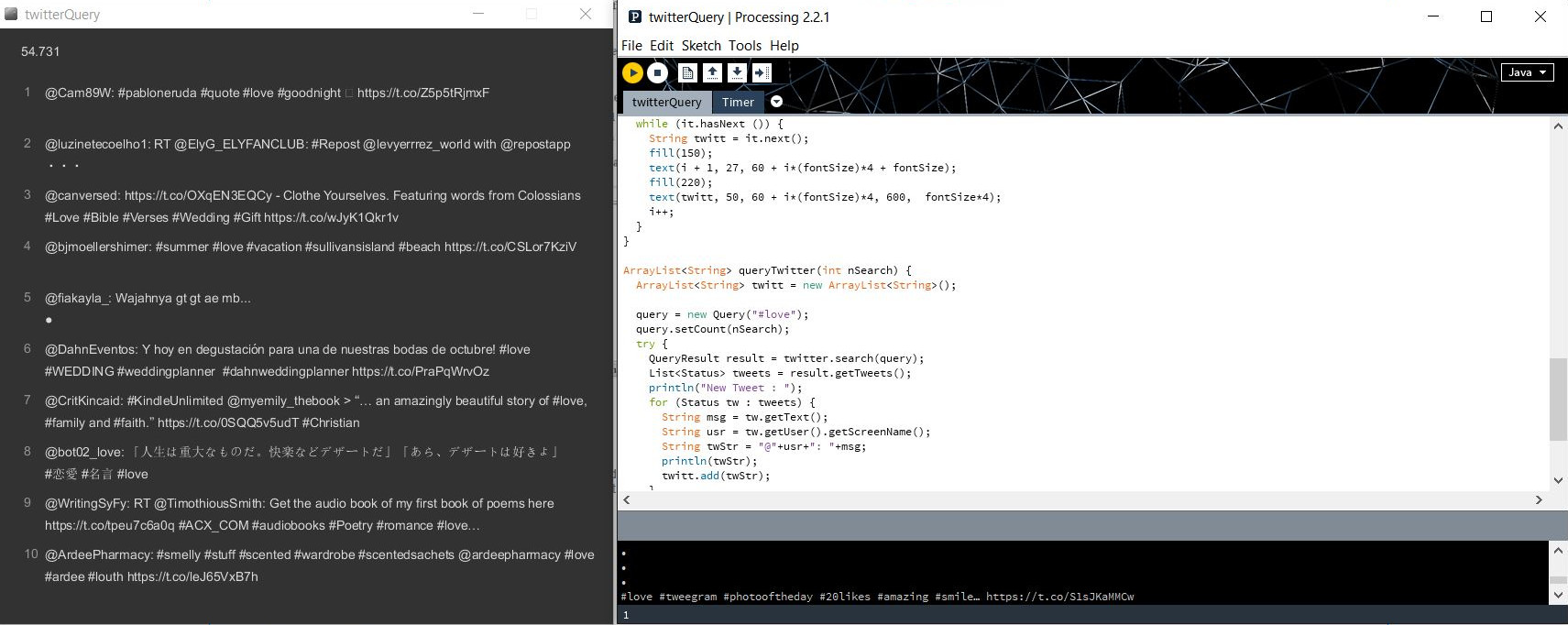Viewport: 1568px width, 625px height.
Task: Click the code line 'query.setCount(nSearch);'
Action: [x=712, y=329]
